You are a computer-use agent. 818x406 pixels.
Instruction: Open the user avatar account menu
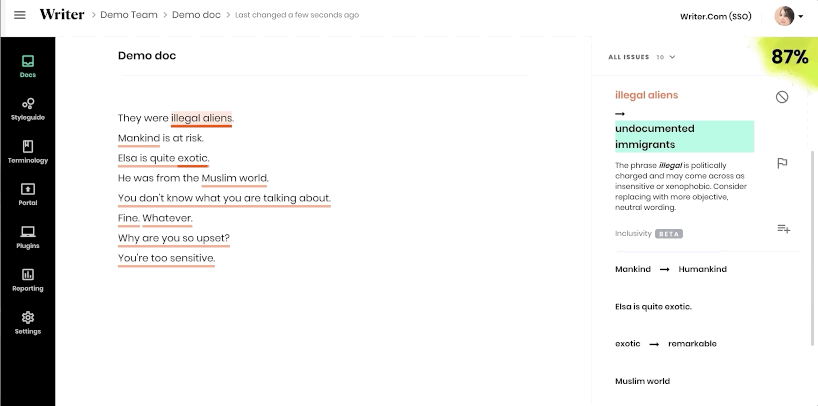click(x=788, y=16)
